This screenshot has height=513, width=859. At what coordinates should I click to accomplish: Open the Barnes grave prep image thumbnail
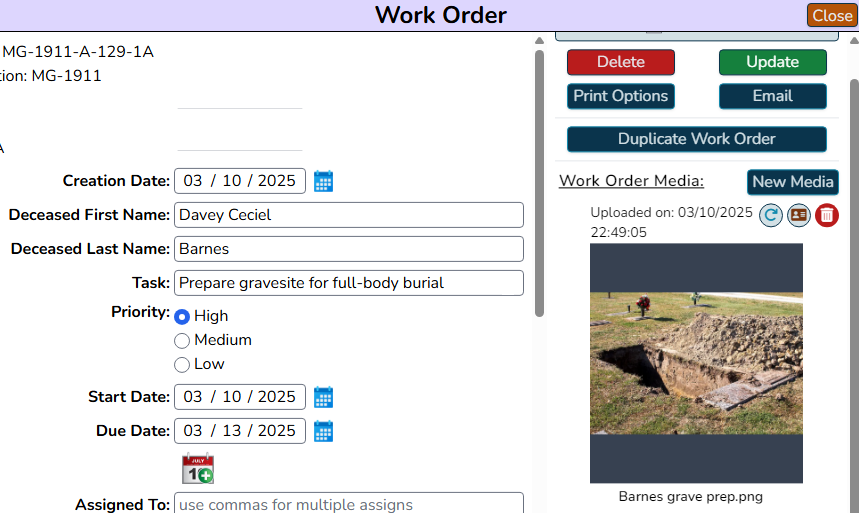click(696, 363)
